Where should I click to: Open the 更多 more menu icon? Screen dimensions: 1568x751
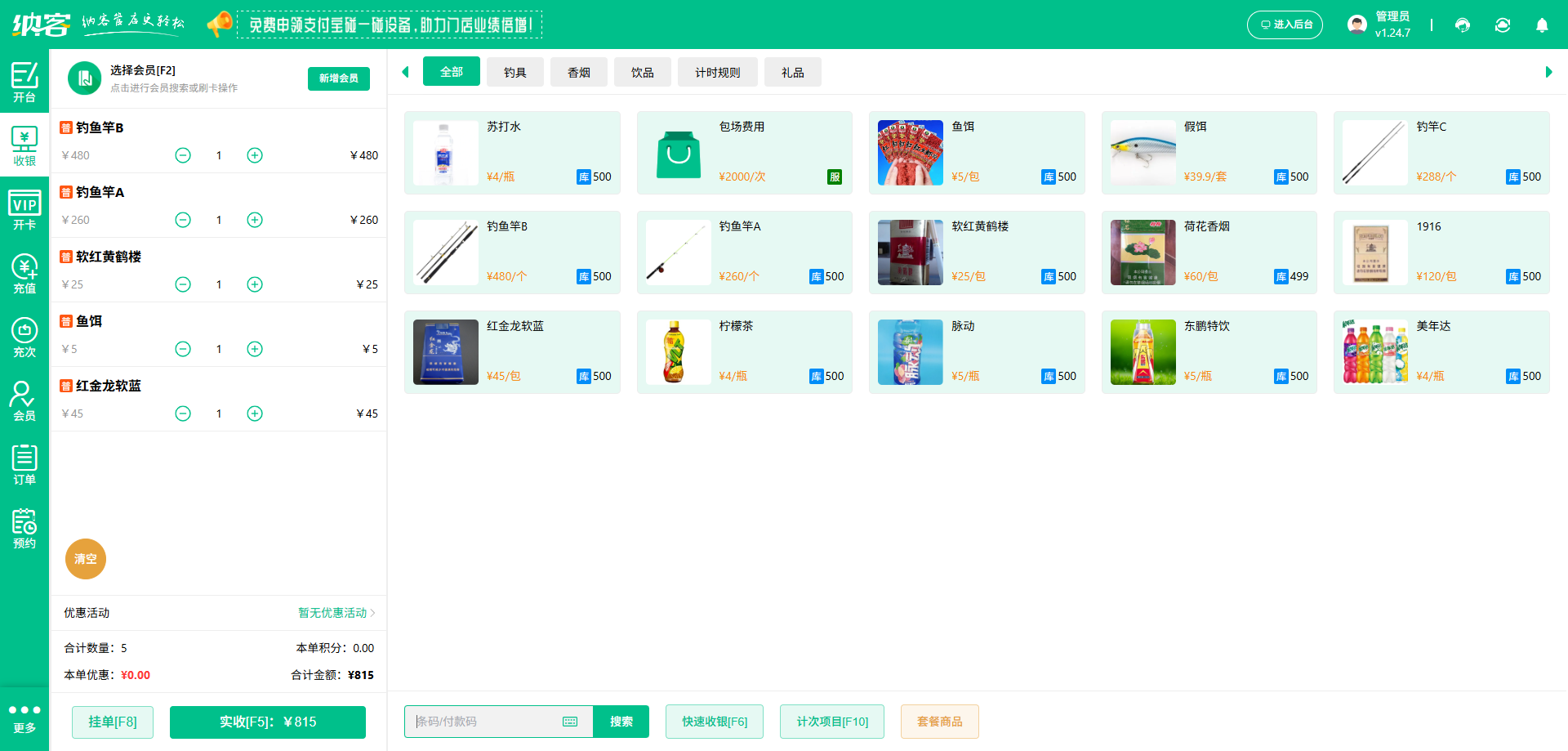click(24, 718)
